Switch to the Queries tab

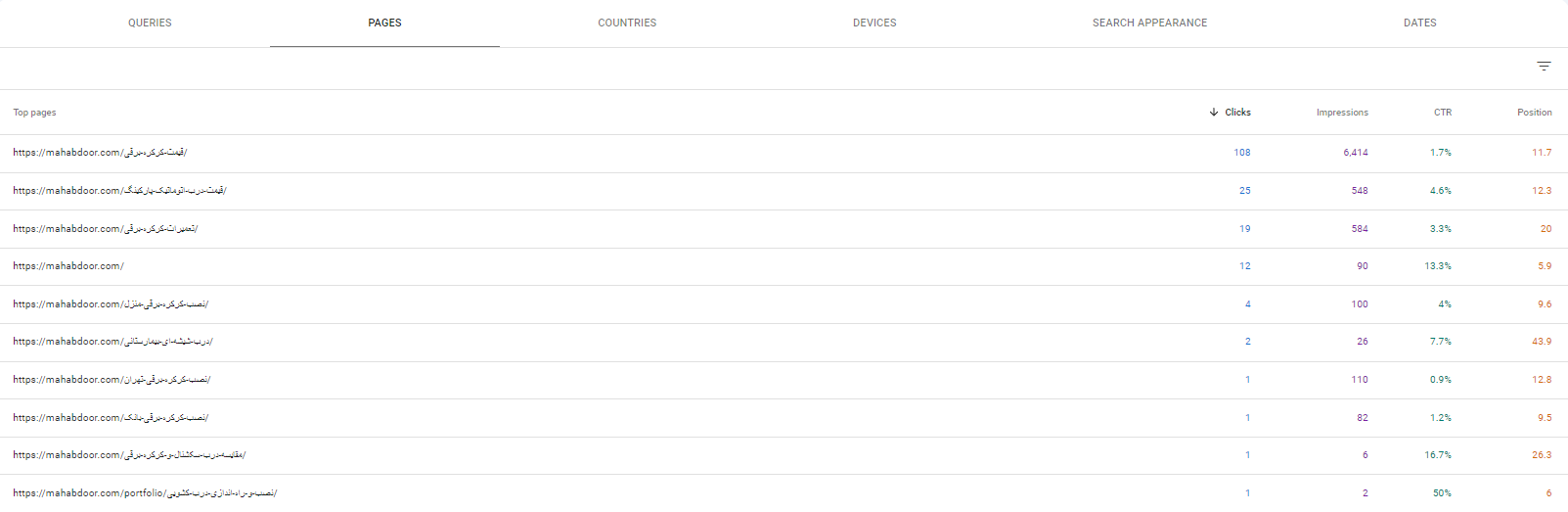tap(150, 23)
